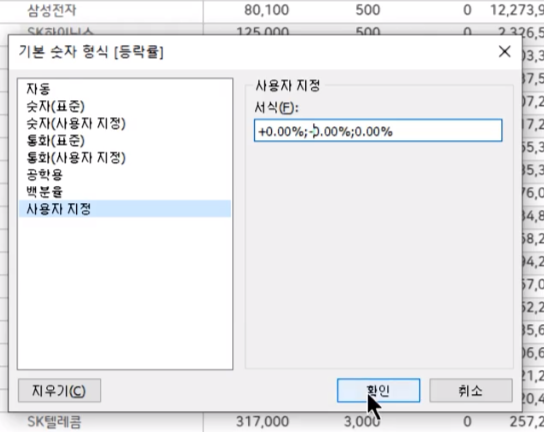This screenshot has width=545, height=432.
Task: Click the 317,000 value cell
Action: (262, 422)
